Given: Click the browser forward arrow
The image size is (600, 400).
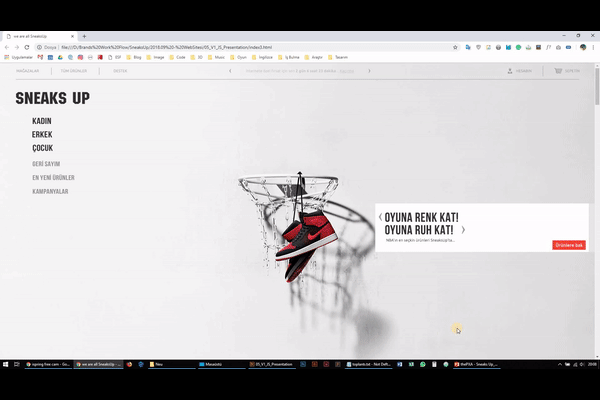Looking at the screenshot, I should (16, 47).
